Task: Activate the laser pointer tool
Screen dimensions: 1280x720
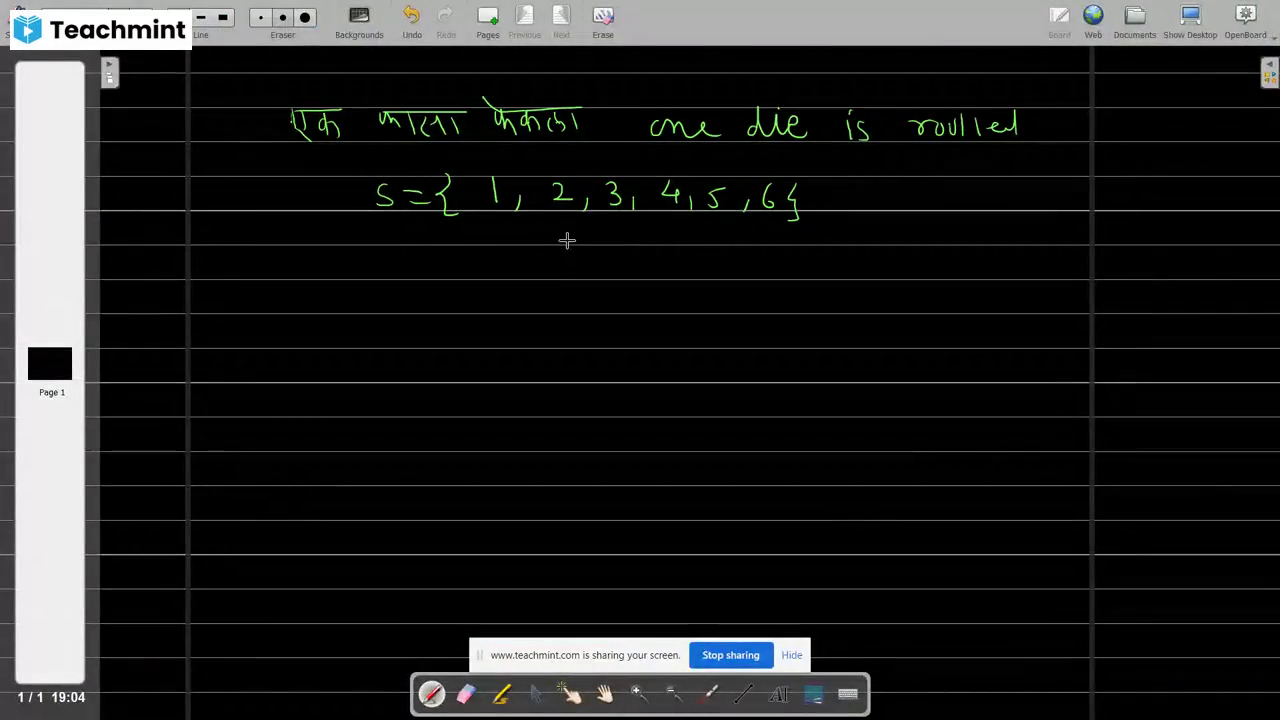Action: 709,694
